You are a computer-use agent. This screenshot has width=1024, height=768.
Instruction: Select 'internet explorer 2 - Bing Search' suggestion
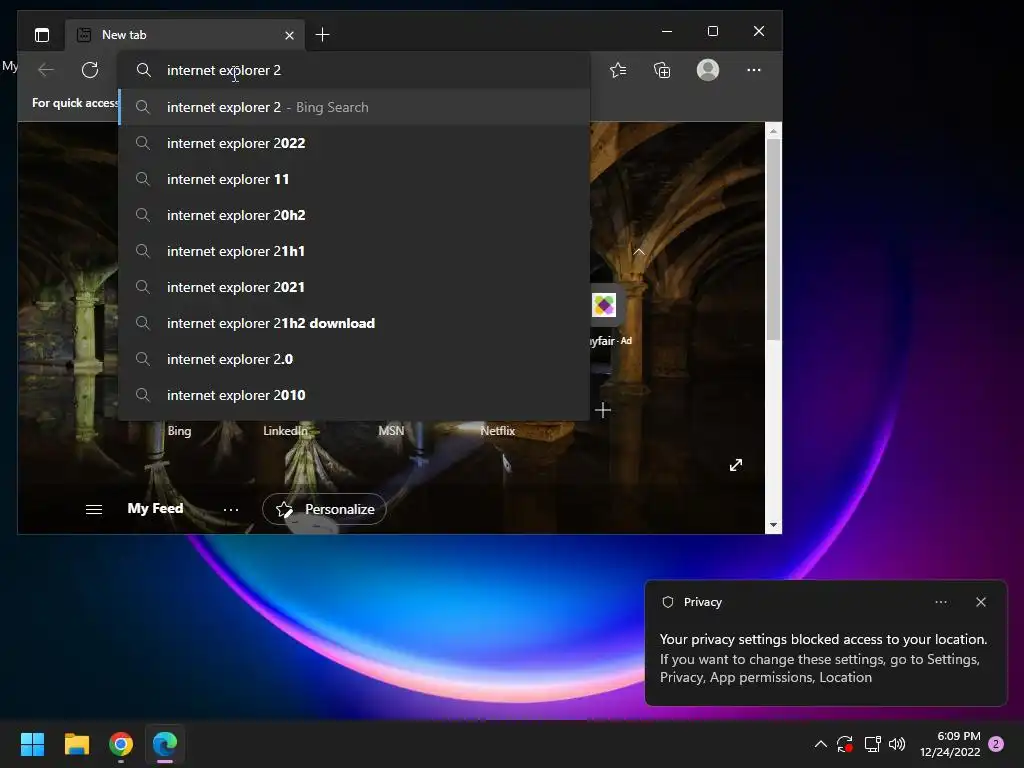point(354,107)
